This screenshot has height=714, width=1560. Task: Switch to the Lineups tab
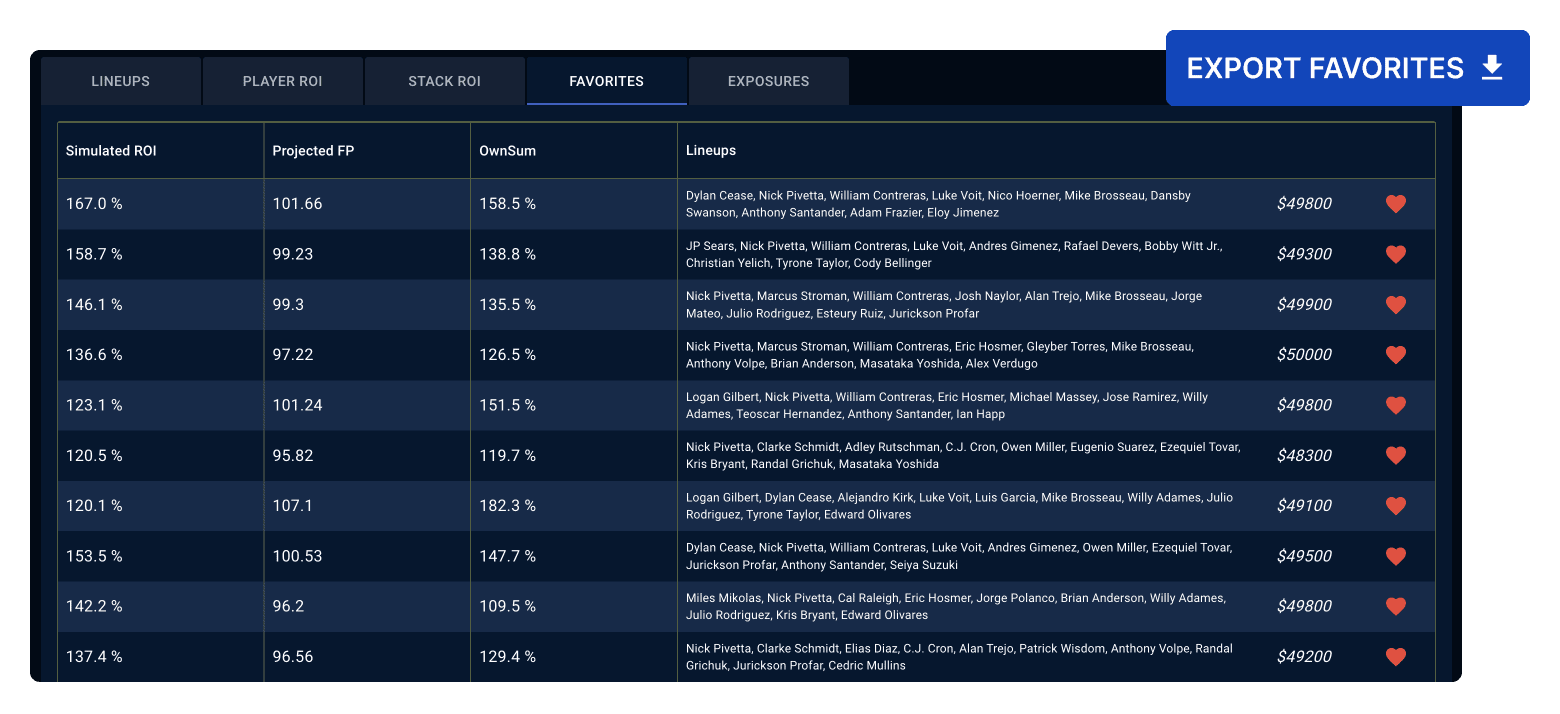pos(121,81)
